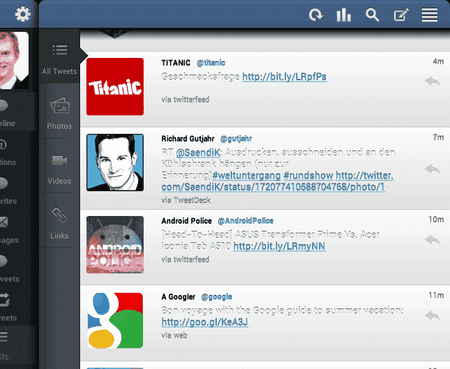Screen dimensions: 450x369
Task: Select the Android Police account name
Action: [186, 221]
